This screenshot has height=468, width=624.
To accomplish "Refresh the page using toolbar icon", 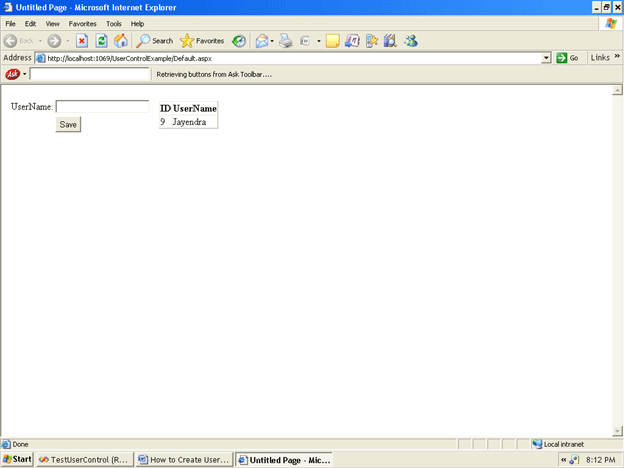I will coord(101,41).
